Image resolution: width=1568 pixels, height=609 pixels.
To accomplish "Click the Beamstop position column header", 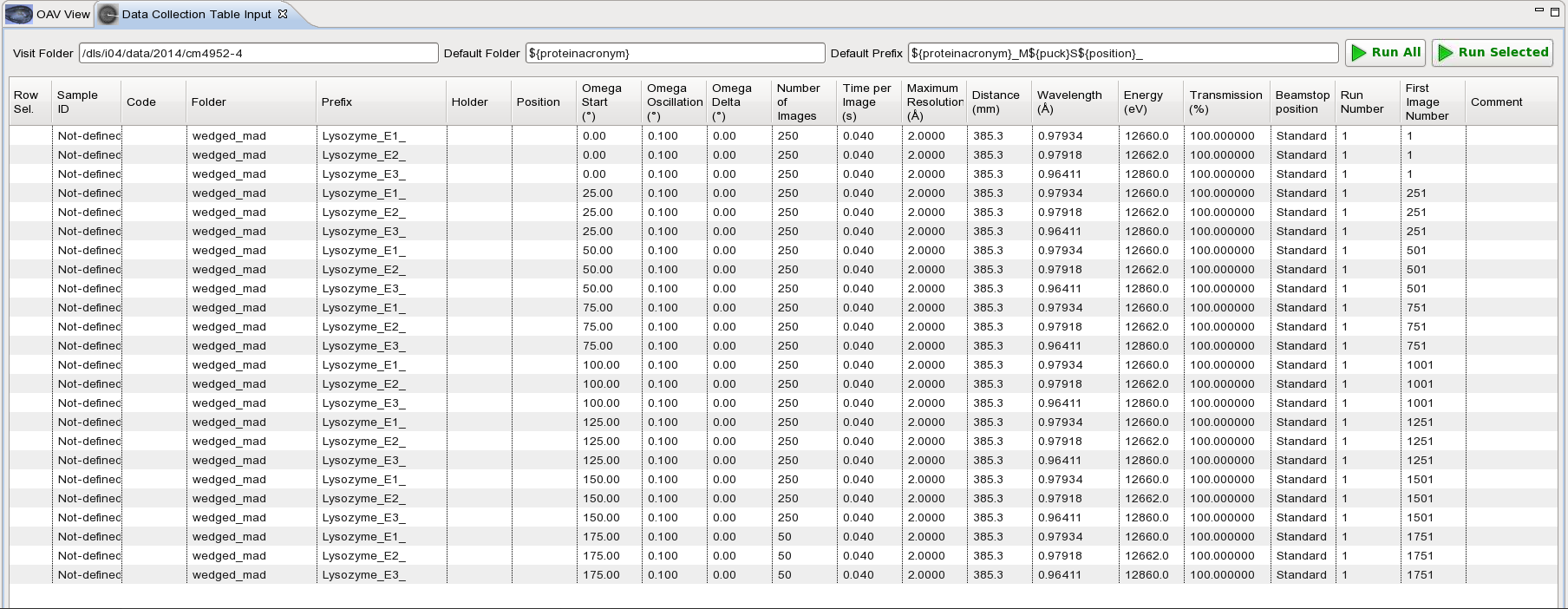I will coord(1303,102).
